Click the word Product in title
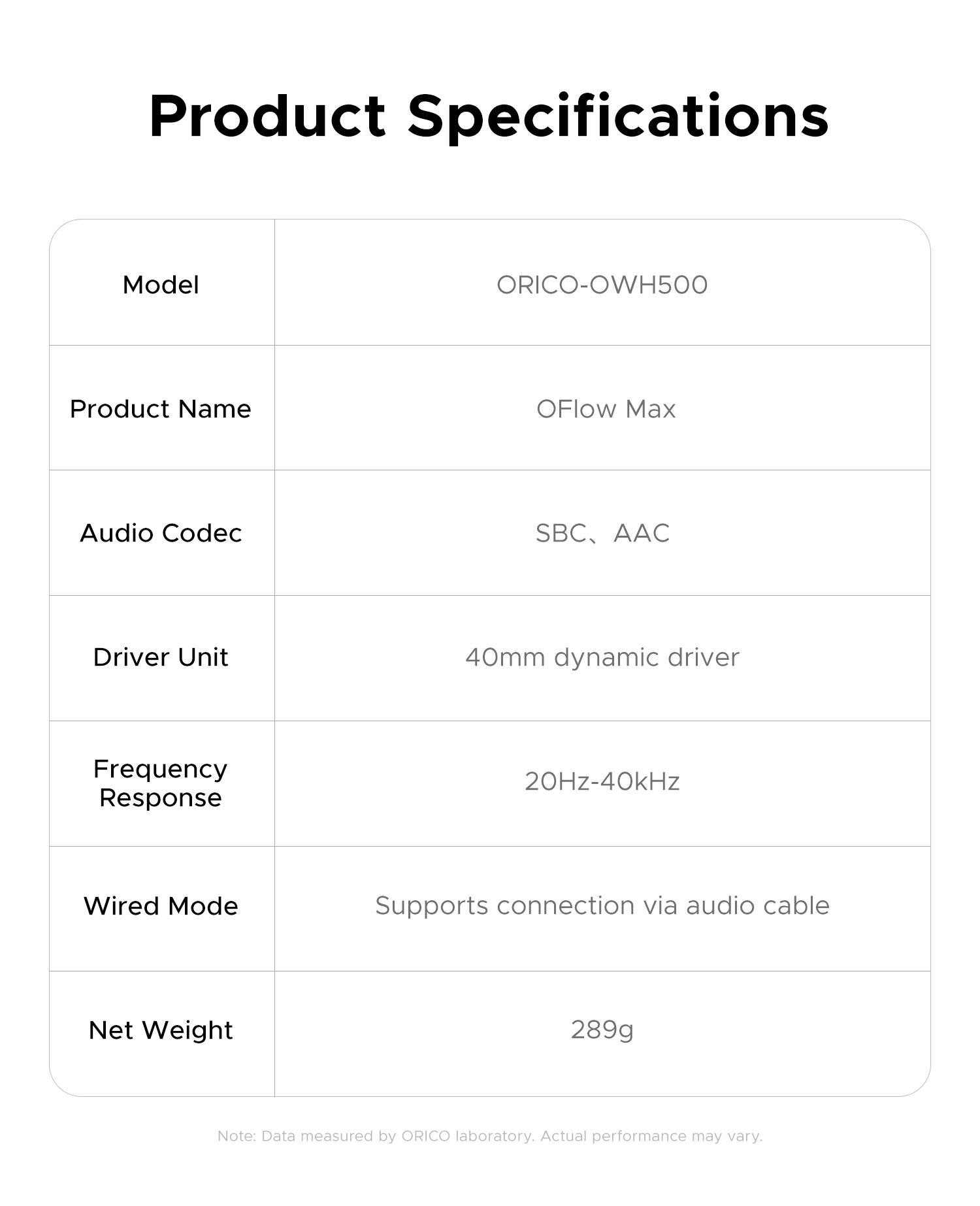This screenshot has width=980, height=1206. click(267, 116)
